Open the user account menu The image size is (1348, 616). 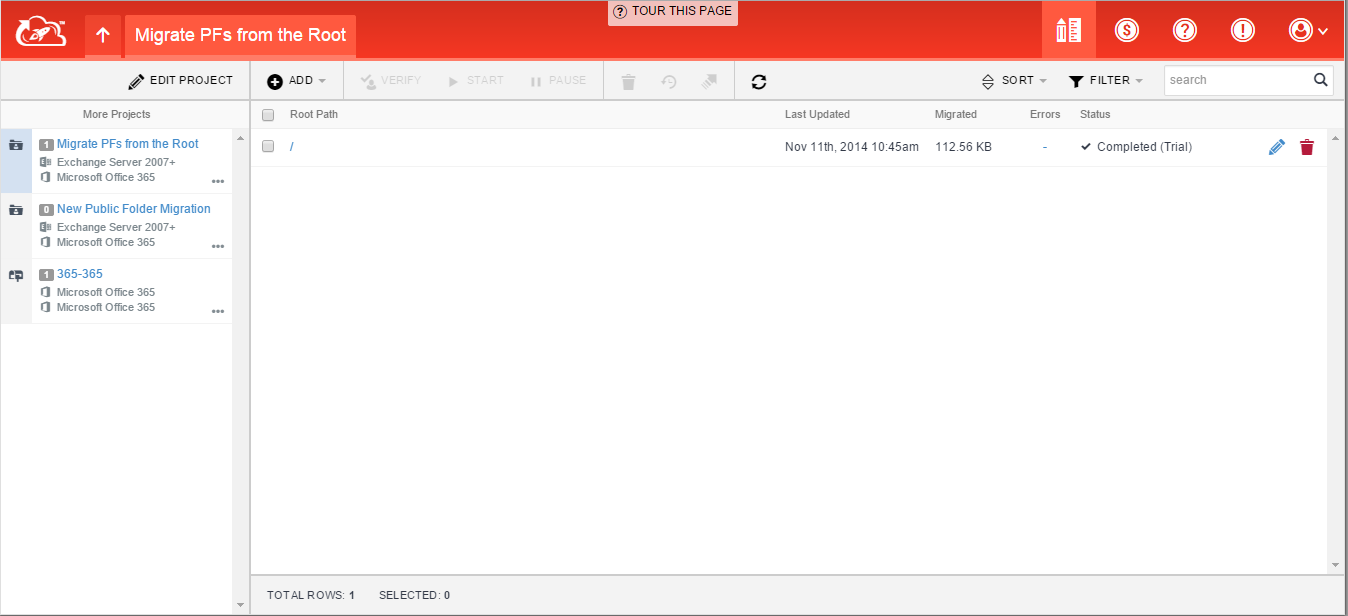(x=1308, y=30)
